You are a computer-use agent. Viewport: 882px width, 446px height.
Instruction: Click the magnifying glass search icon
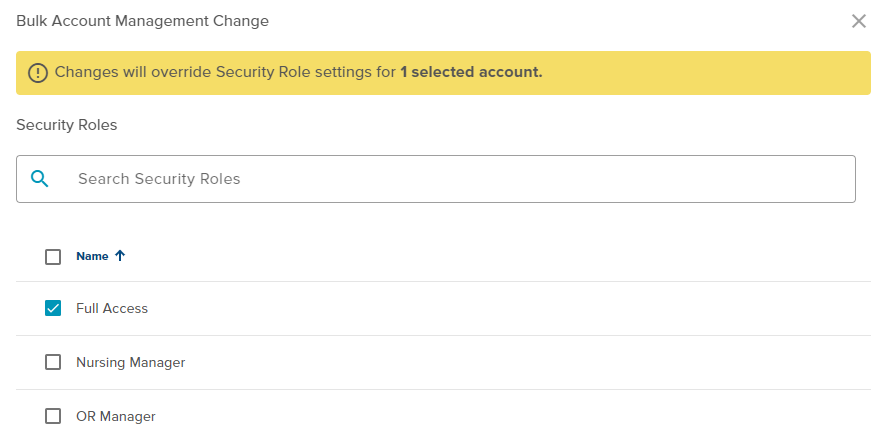(x=40, y=179)
